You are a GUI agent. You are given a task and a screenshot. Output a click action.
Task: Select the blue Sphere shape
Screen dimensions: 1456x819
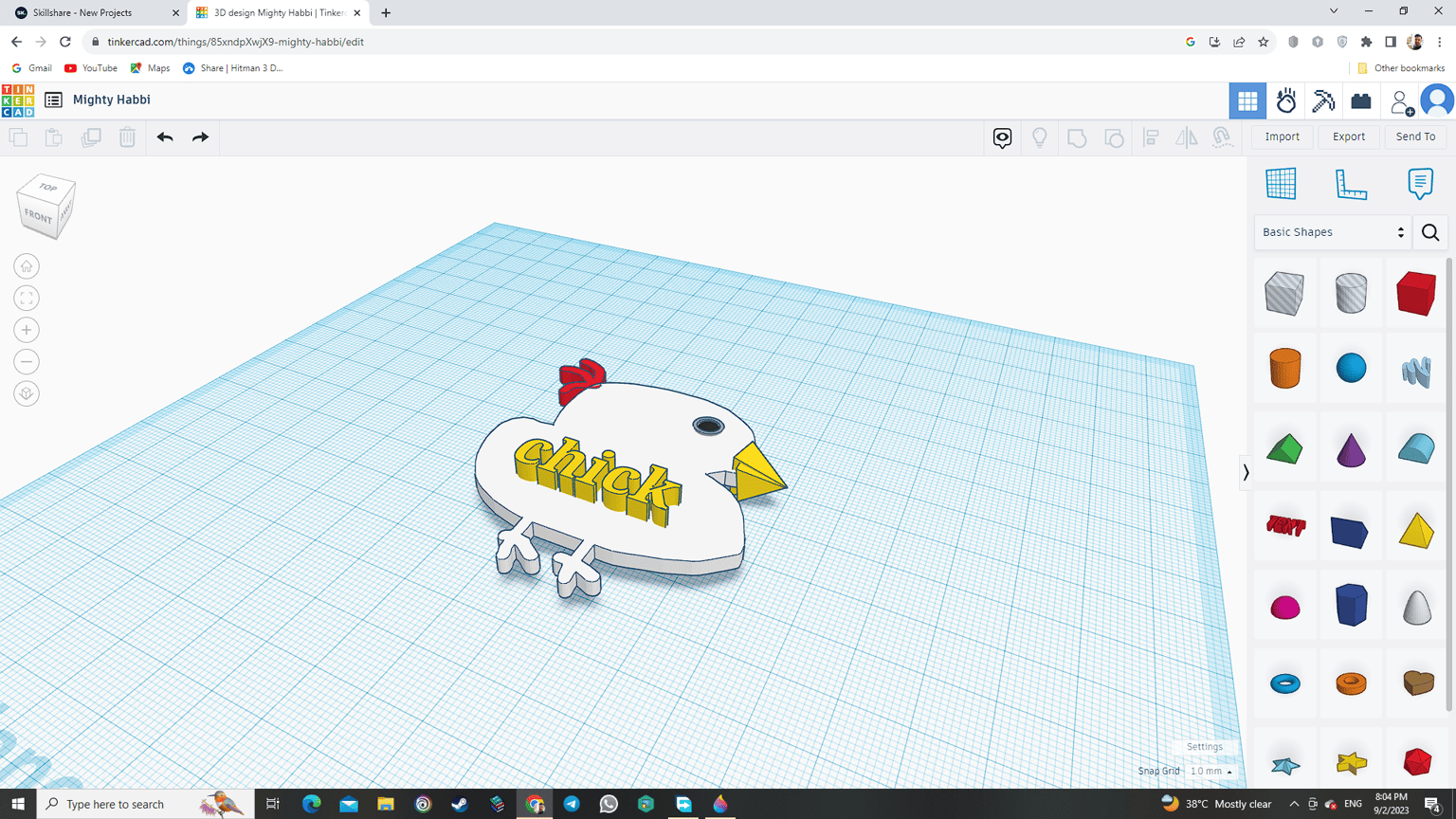pos(1351,368)
